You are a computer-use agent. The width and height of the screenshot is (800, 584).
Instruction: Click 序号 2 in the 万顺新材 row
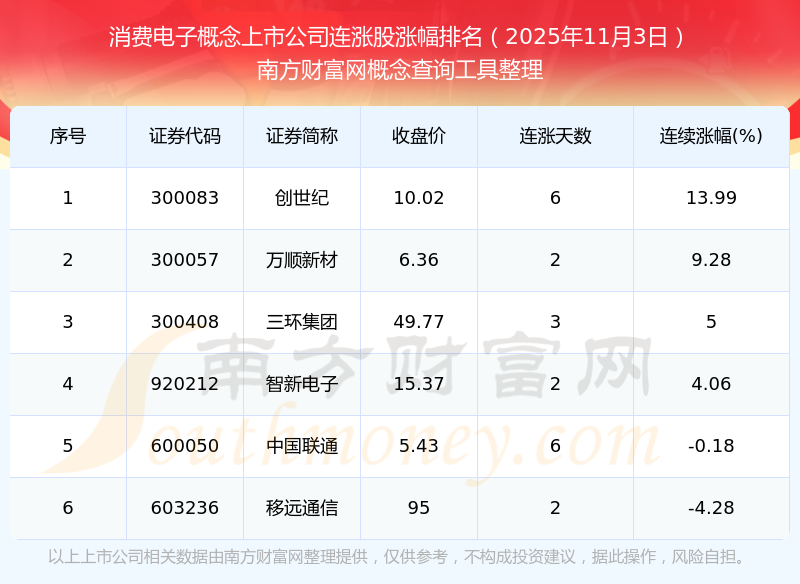[x=68, y=260]
